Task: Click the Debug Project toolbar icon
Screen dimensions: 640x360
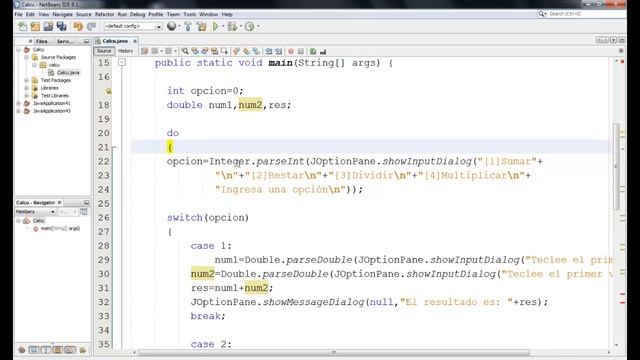Action: [x=232, y=27]
